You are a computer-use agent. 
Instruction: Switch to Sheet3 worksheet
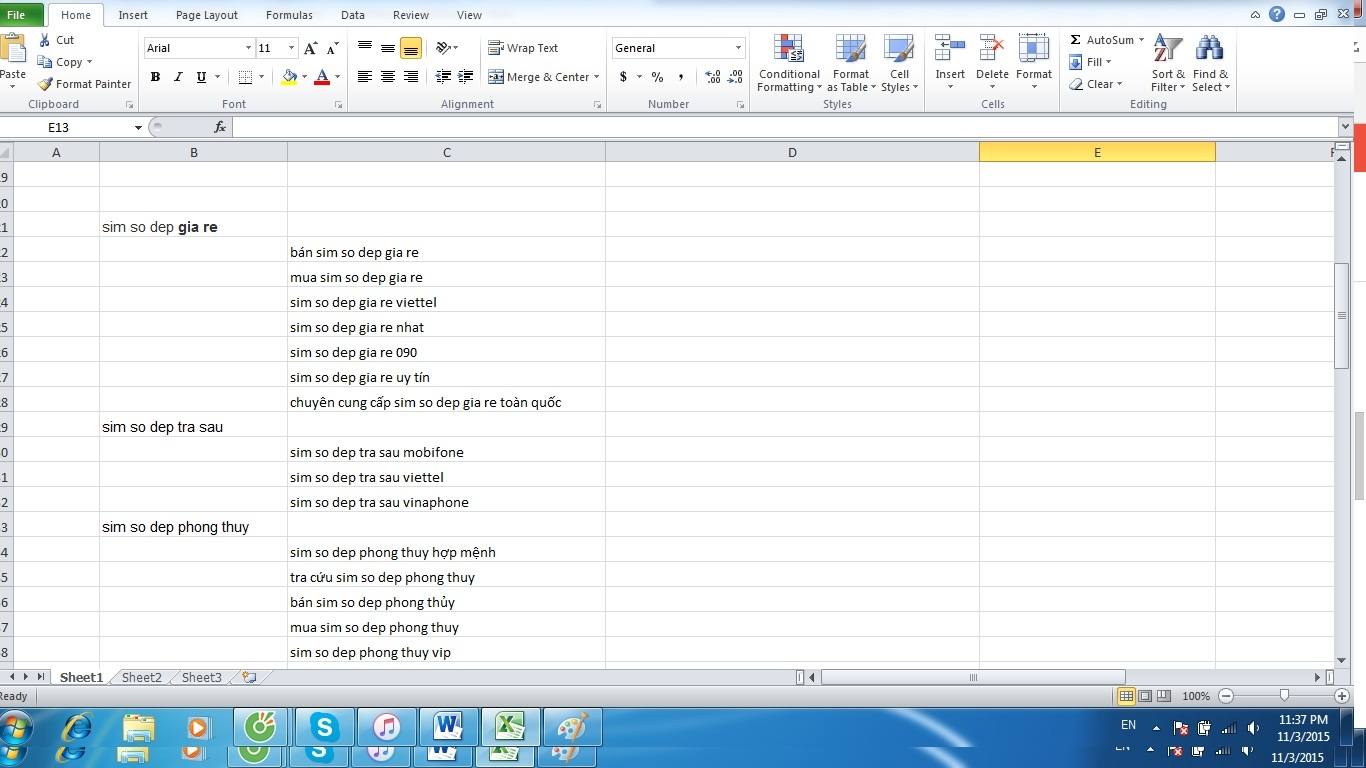pos(201,677)
